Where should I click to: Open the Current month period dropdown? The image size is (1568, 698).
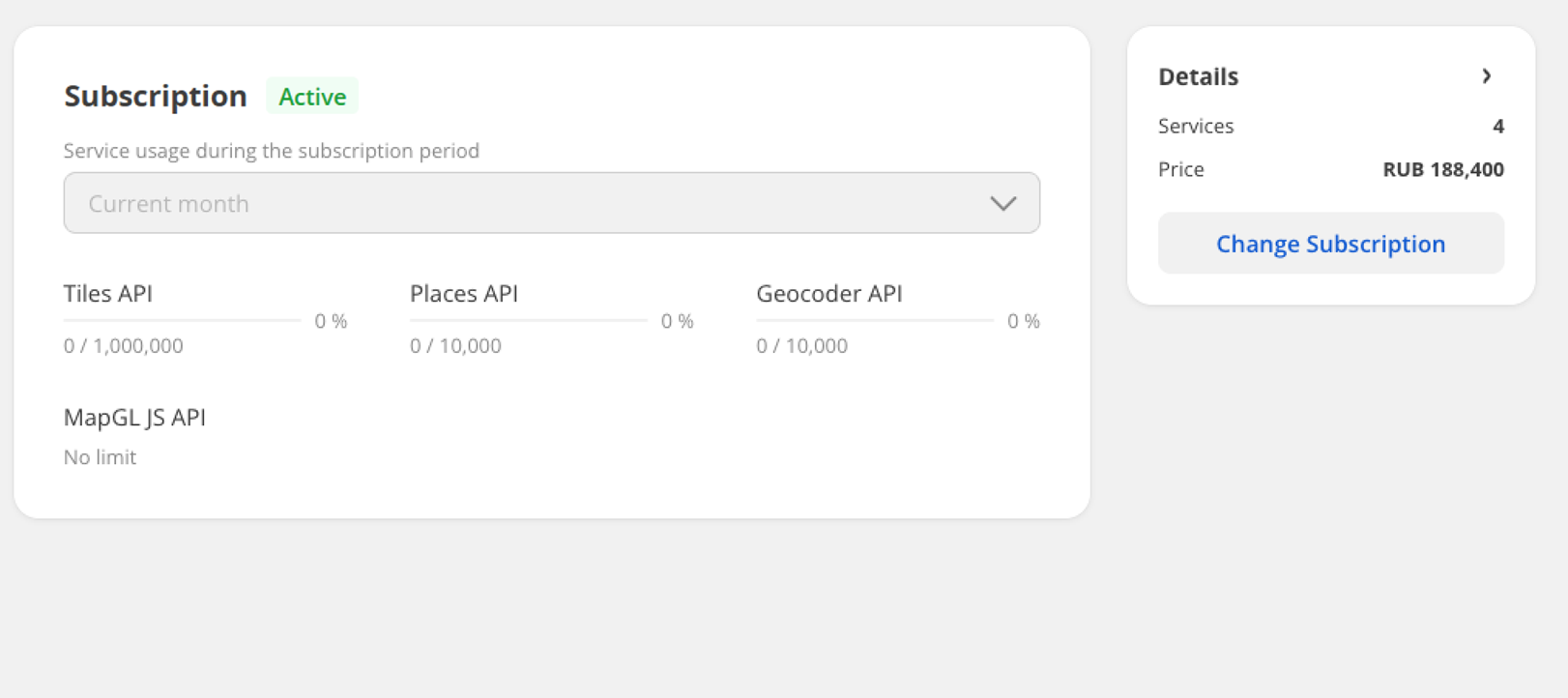click(551, 203)
